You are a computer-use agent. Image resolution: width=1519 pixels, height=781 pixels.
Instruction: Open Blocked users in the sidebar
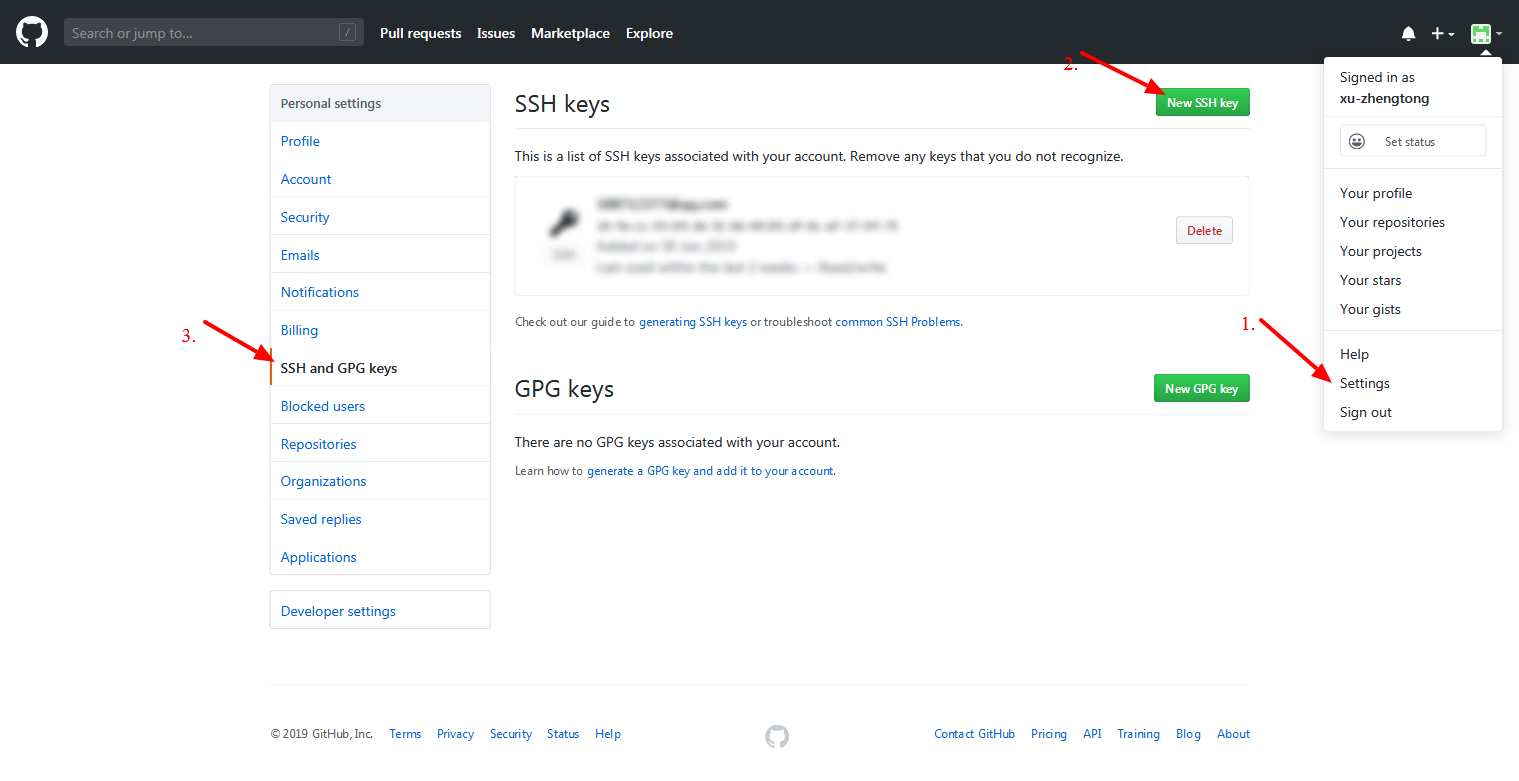click(x=380, y=406)
